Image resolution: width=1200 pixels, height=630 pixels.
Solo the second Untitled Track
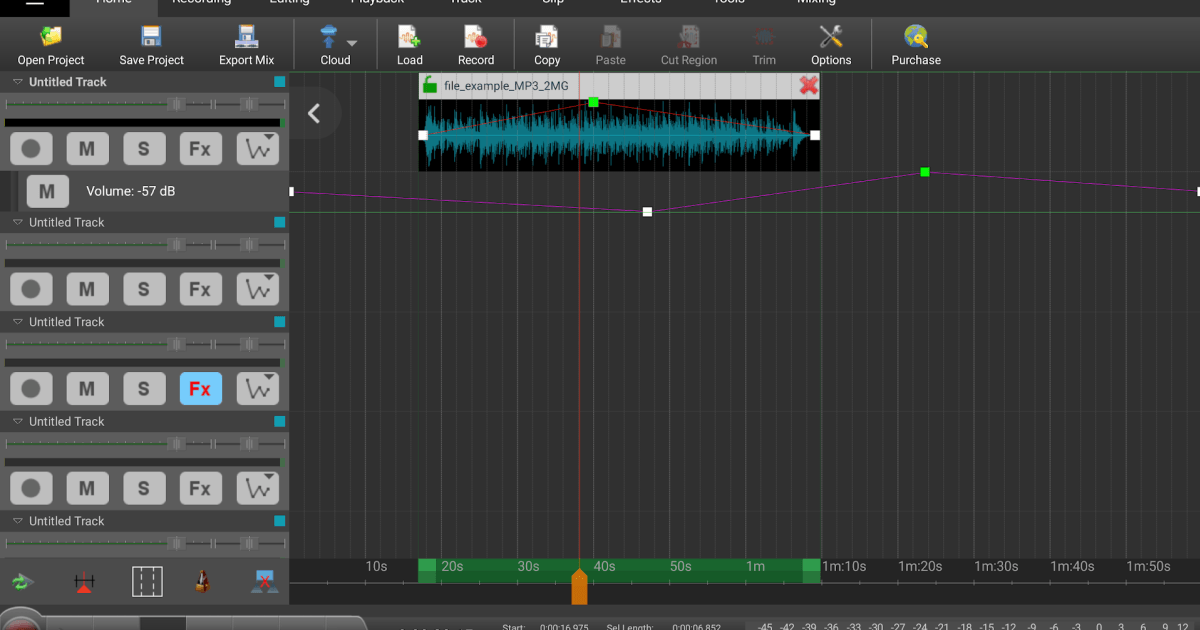pos(144,289)
